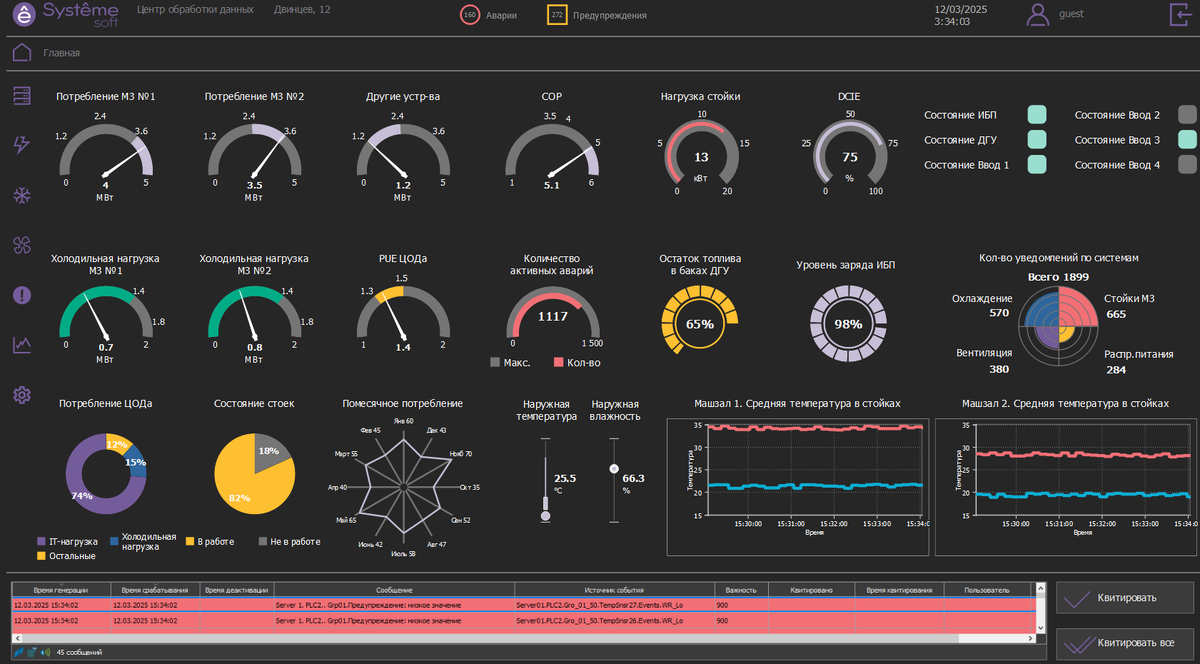Viewport: 1200px width, 664px height.
Task: Open the server racks sidebar icon
Action: coord(22,96)
